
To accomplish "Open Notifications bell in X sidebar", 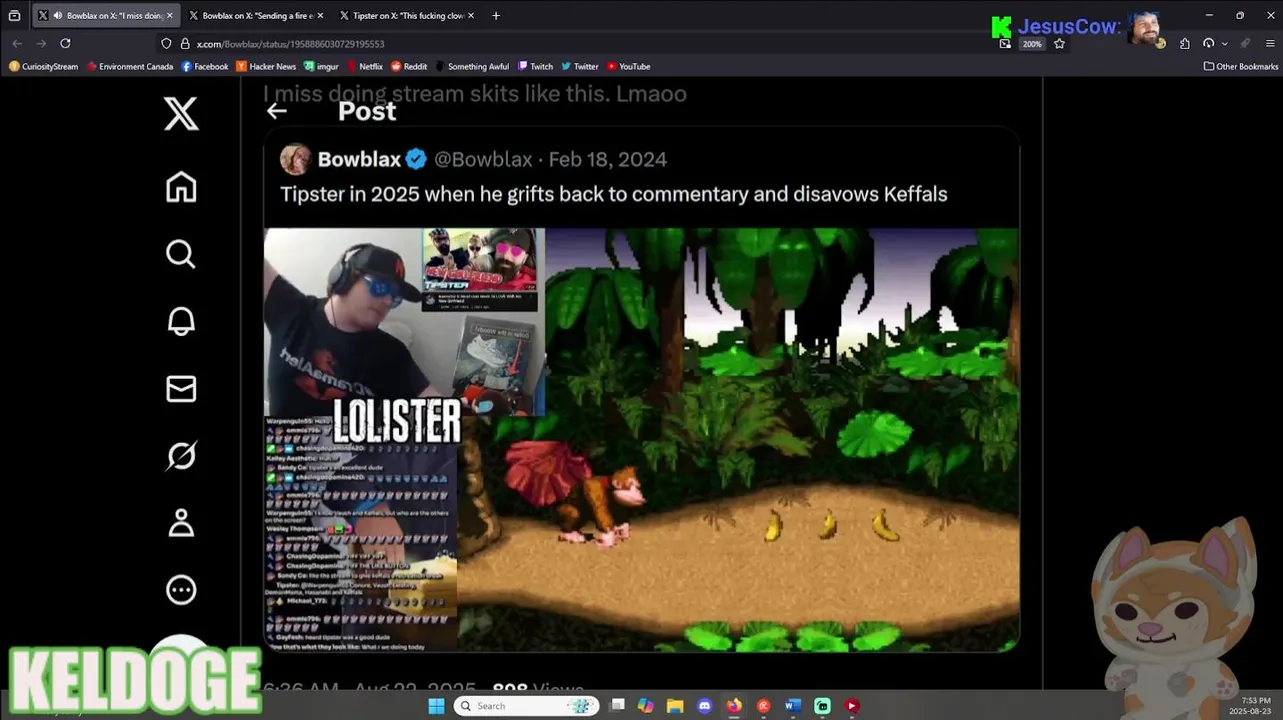I will tap(181, 321).
